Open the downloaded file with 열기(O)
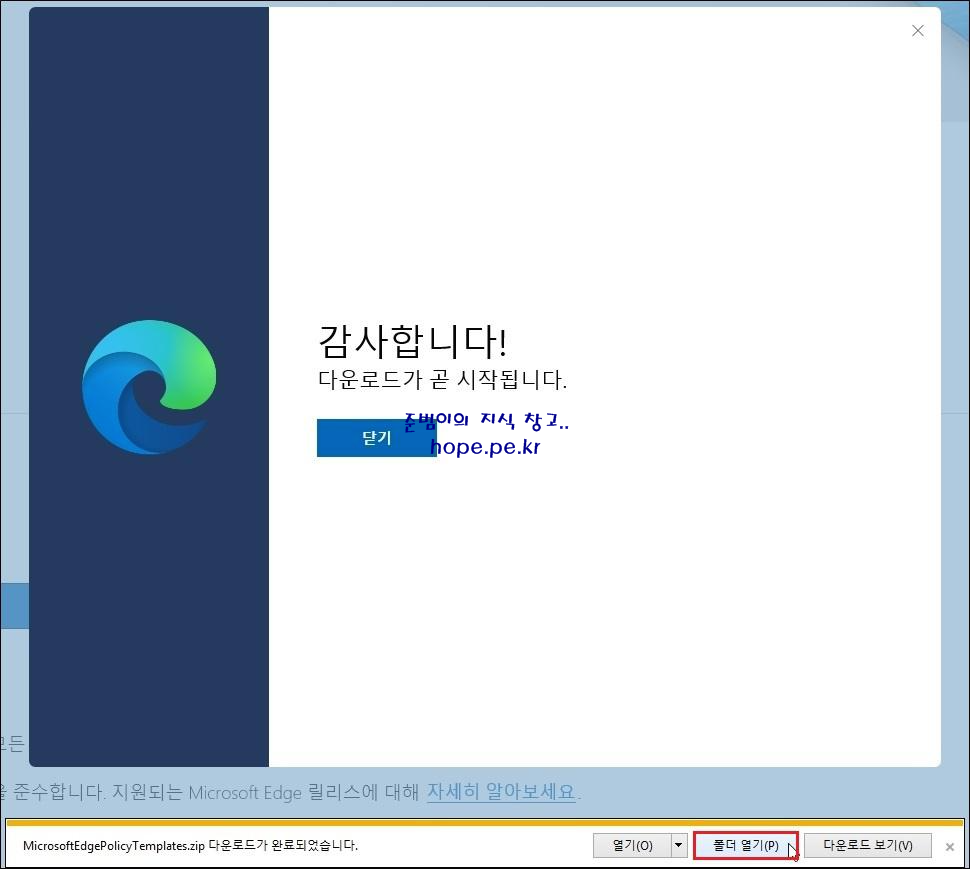Image resolution: width=970 pixels, height=869 pixels. click(x=632, y=845)
